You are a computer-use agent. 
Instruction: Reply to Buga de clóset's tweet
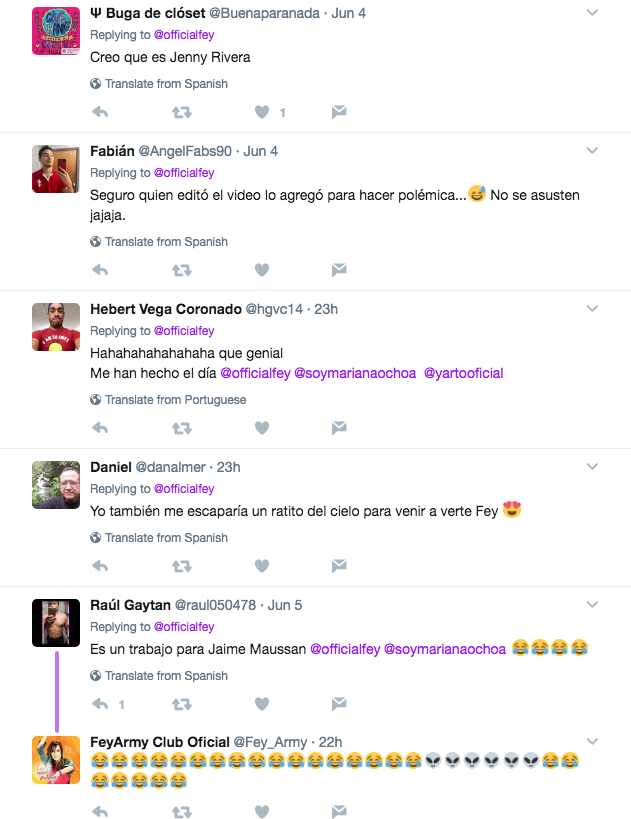(x=100, y=112)
